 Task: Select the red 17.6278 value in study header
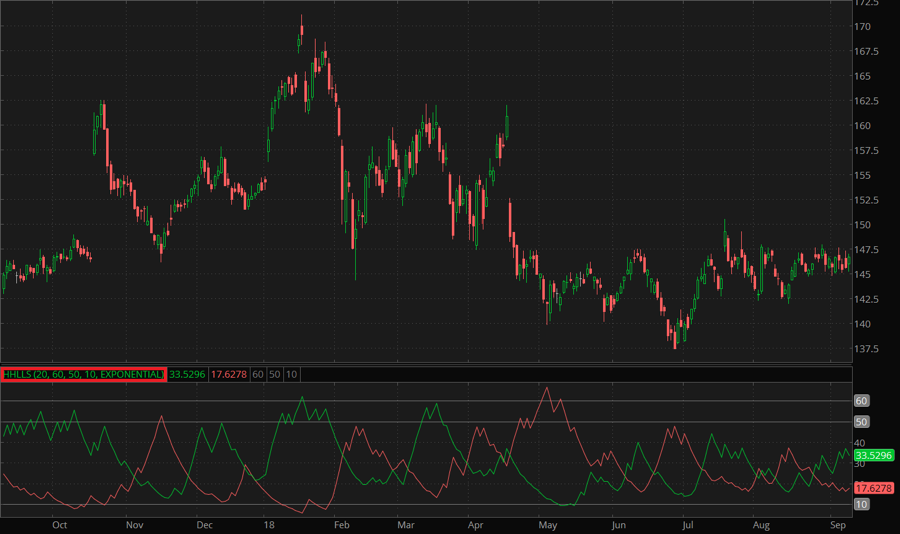[228, 374]
